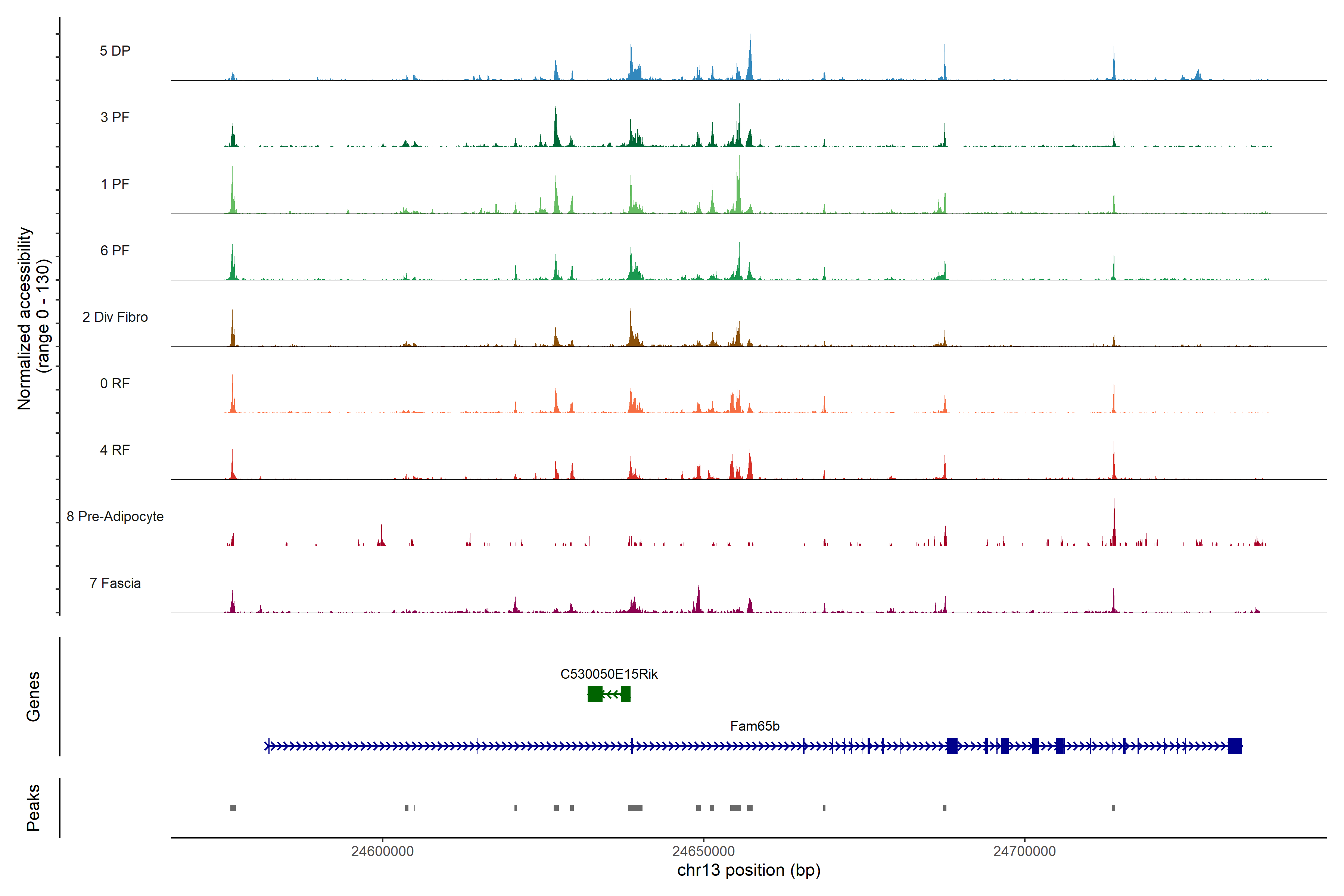Image resolution: width=1344 pixels, height=896 pixels.
Task: Click the chr13 position axis title
Action: (749, 870)
